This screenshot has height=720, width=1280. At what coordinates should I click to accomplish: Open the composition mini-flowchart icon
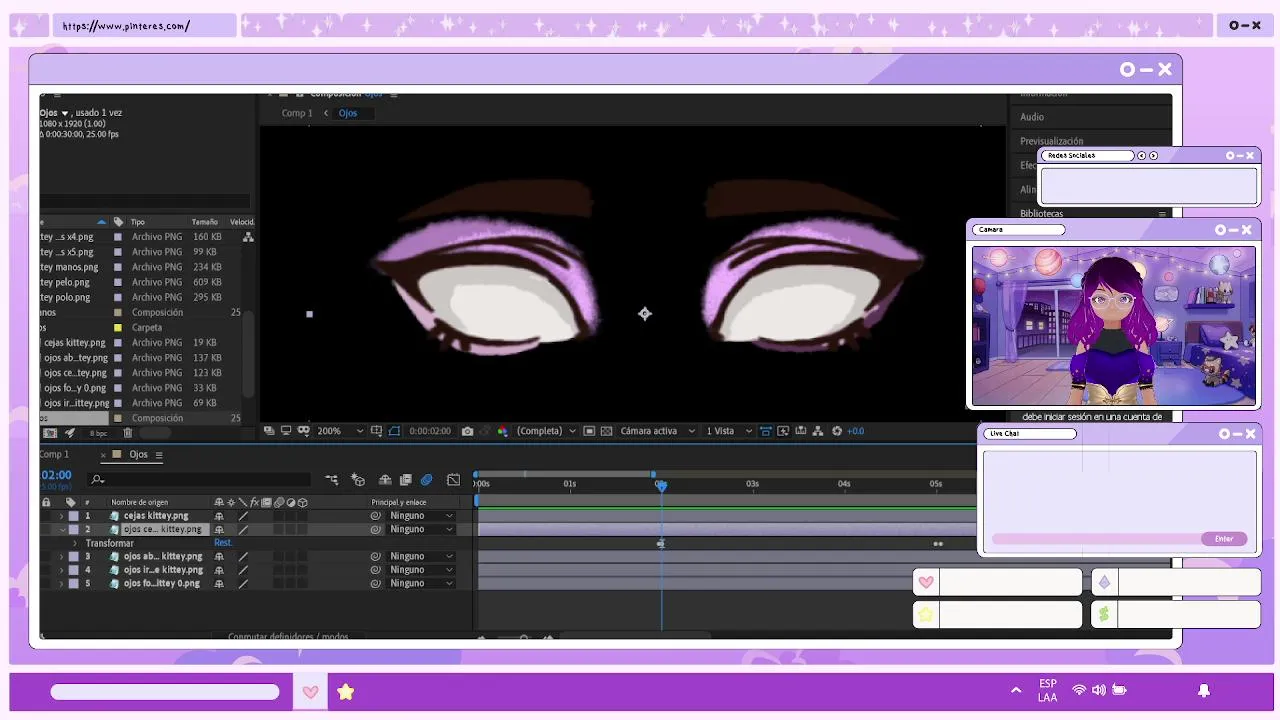click(332, 480)
